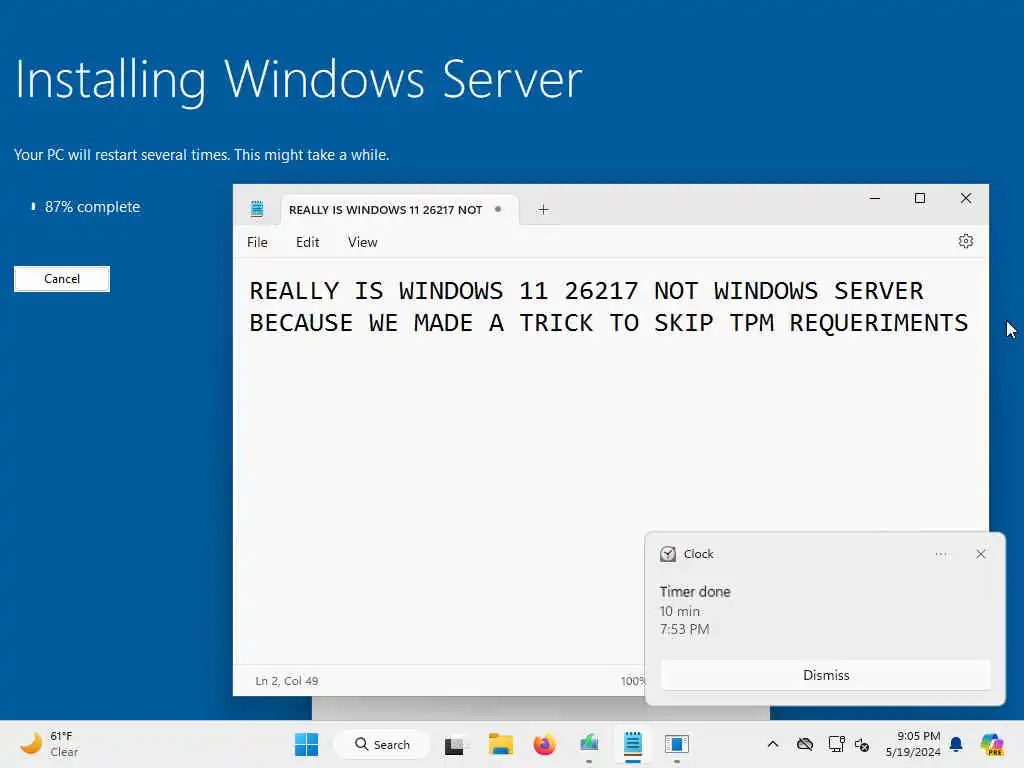The width and height of the screenshot is (1024, 768).
Task: Launch File Explorer from taskbar
Action: [x=500, y=744]
